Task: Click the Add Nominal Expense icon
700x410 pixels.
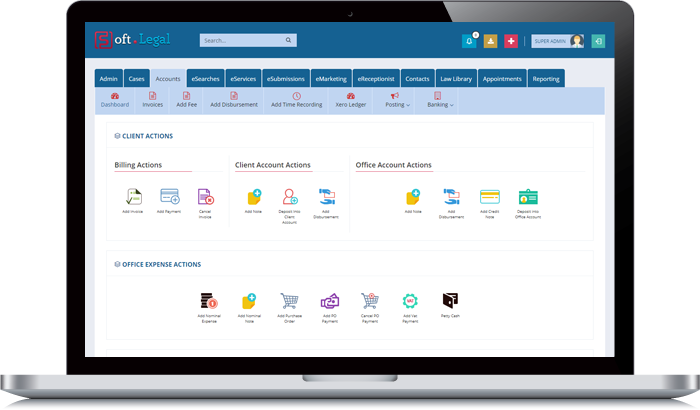Action: point(209,300)
